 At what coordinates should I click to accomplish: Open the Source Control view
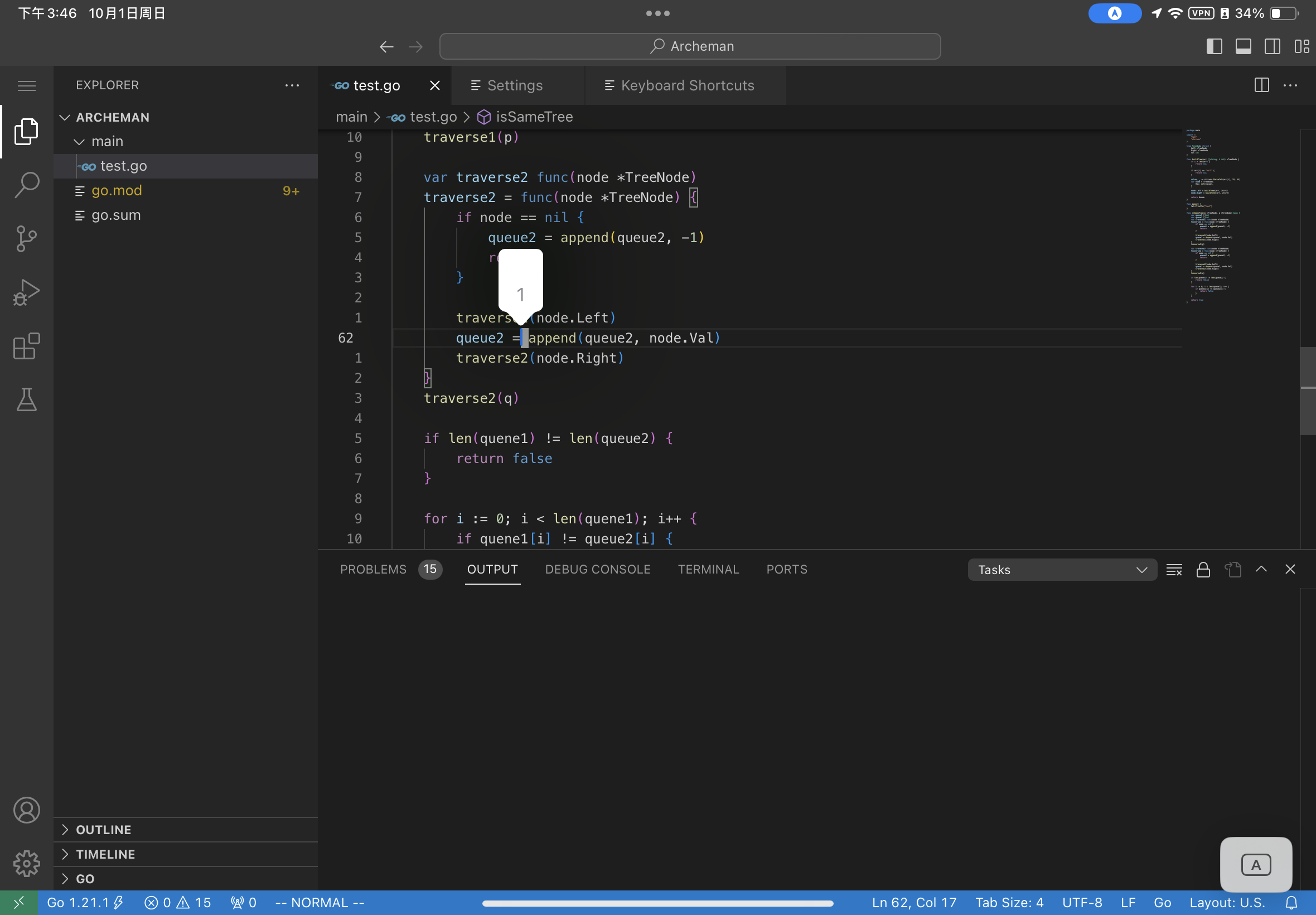tap(26, 238)
